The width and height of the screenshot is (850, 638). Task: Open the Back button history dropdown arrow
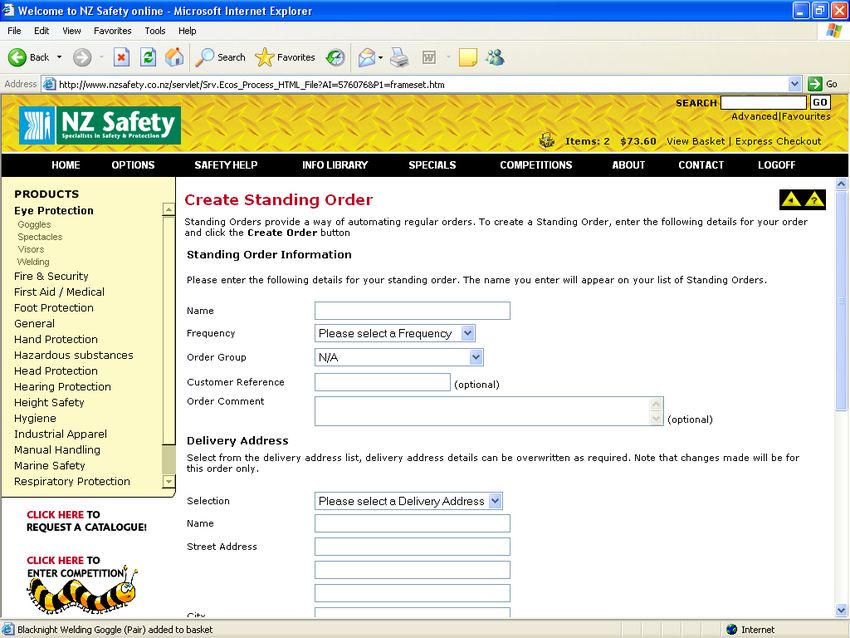pos(59,57)
